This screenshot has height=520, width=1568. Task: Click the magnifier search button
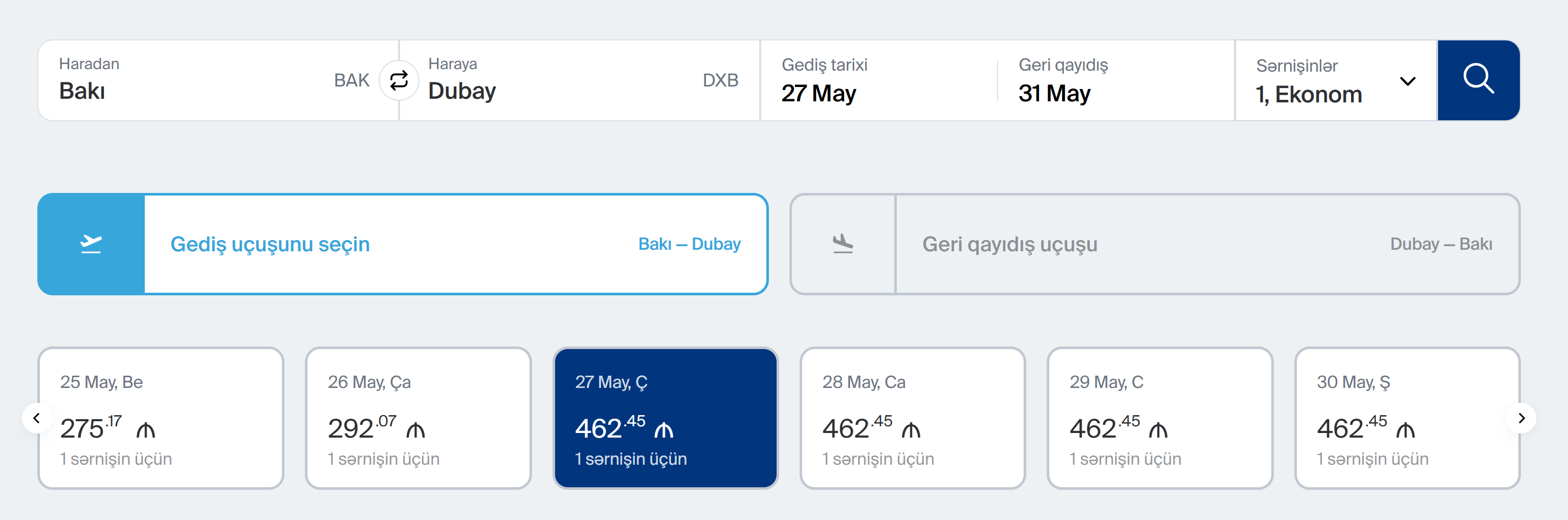click(1478, 80)
